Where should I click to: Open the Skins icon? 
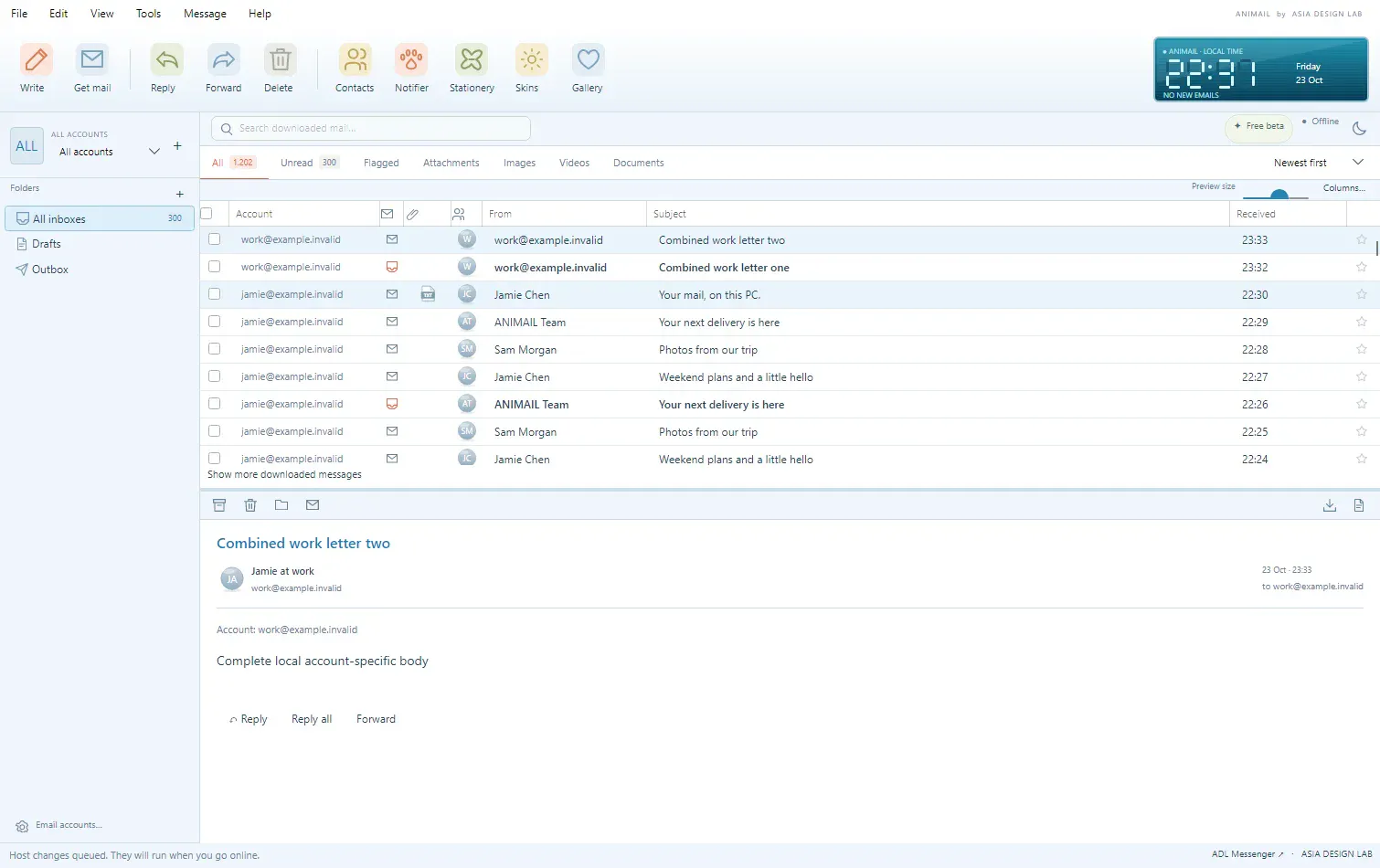[531, 60]
